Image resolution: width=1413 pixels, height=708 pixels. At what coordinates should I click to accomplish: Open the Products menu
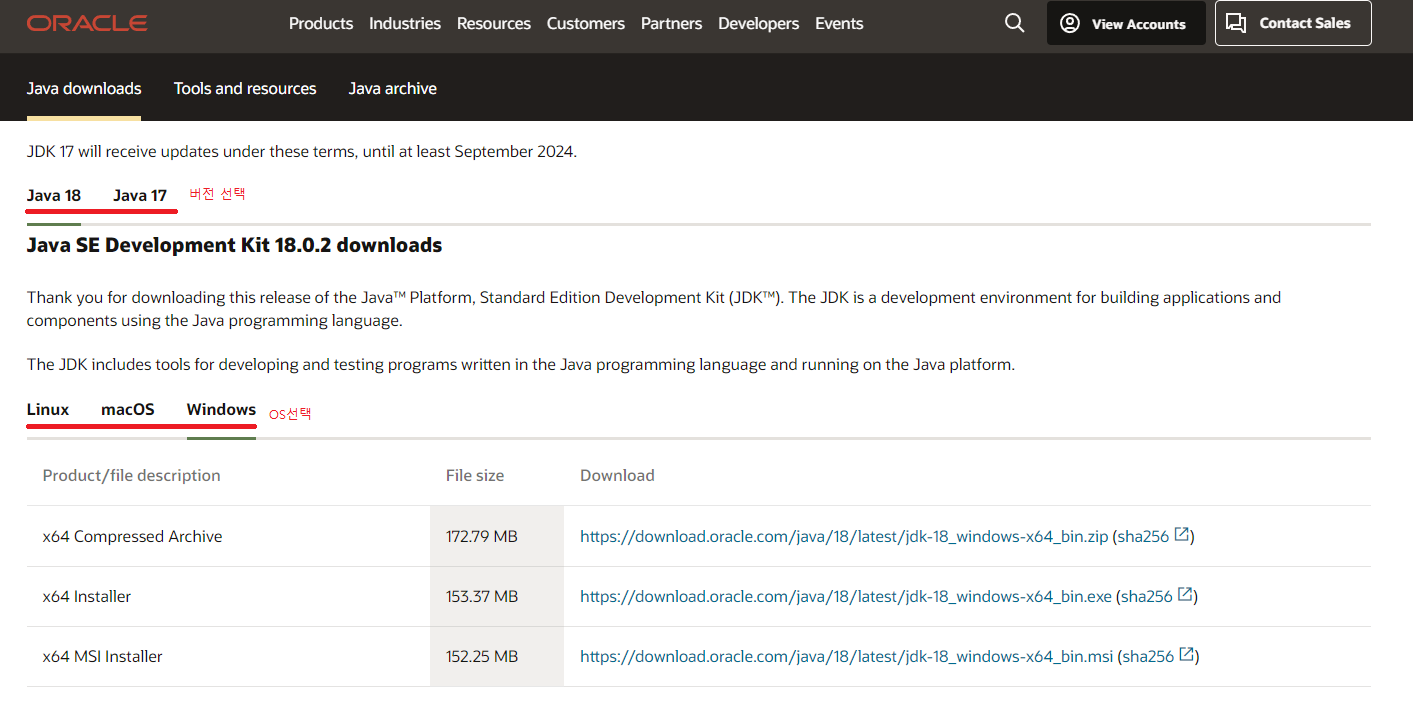click(x=321, y=23)
